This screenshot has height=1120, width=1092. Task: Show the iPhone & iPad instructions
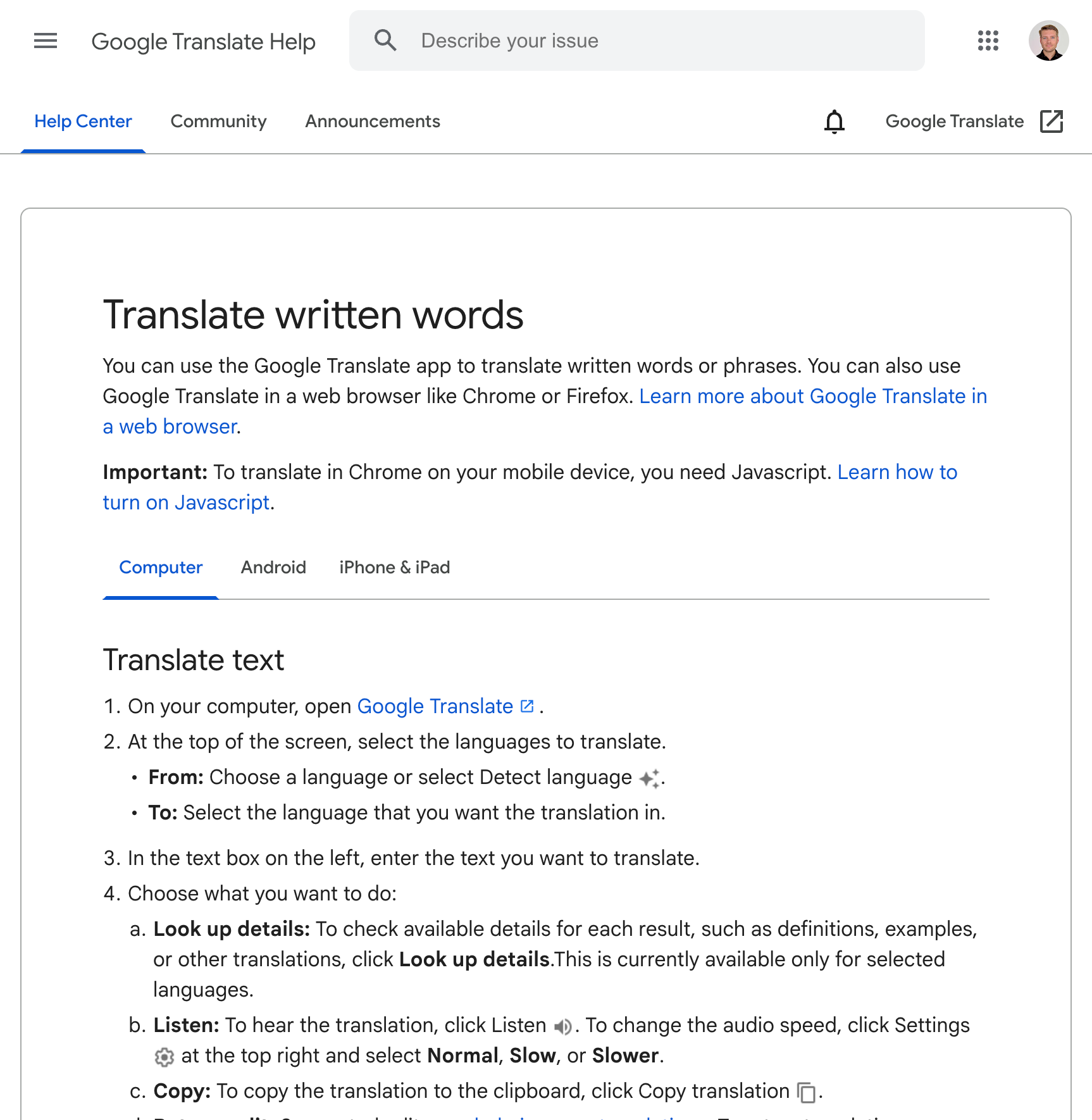tap(394, 568)
